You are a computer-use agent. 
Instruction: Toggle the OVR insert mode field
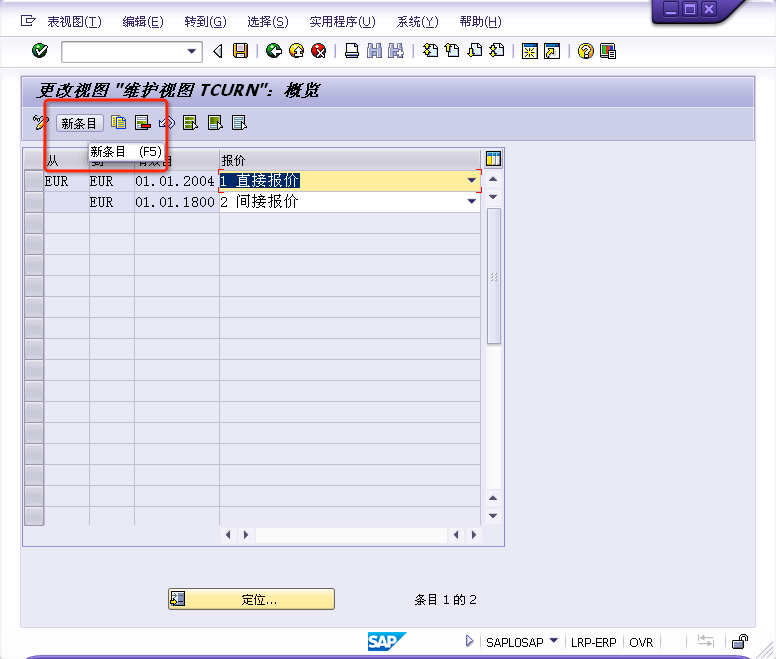641,642
